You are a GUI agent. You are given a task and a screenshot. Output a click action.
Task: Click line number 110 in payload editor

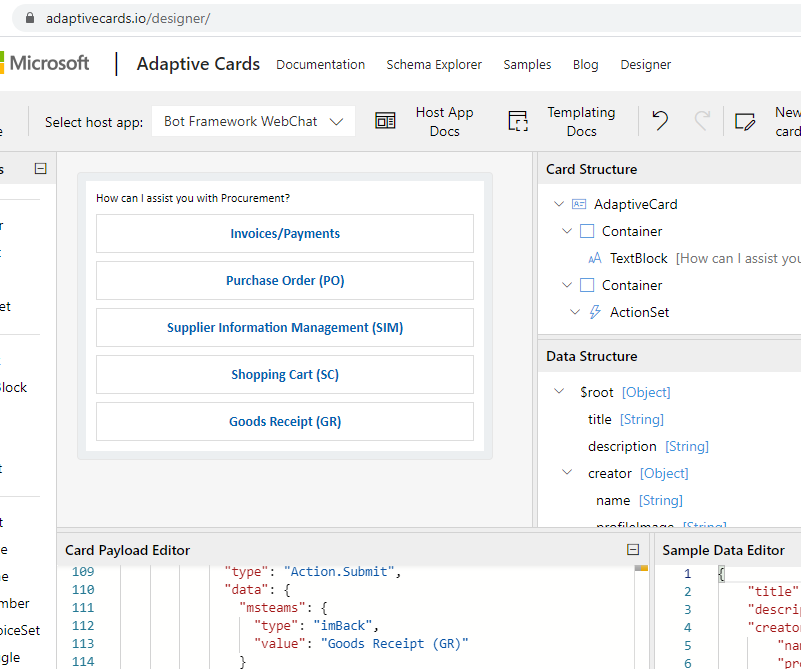[83, 590]
